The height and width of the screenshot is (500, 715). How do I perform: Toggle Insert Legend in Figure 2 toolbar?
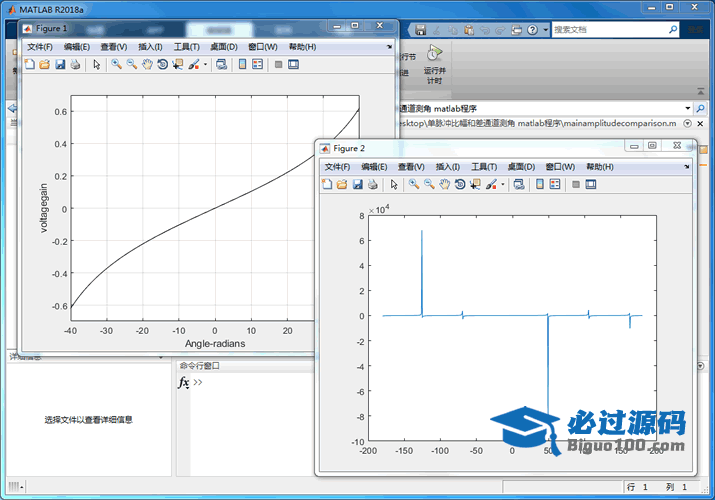click(x=555, y=184)
